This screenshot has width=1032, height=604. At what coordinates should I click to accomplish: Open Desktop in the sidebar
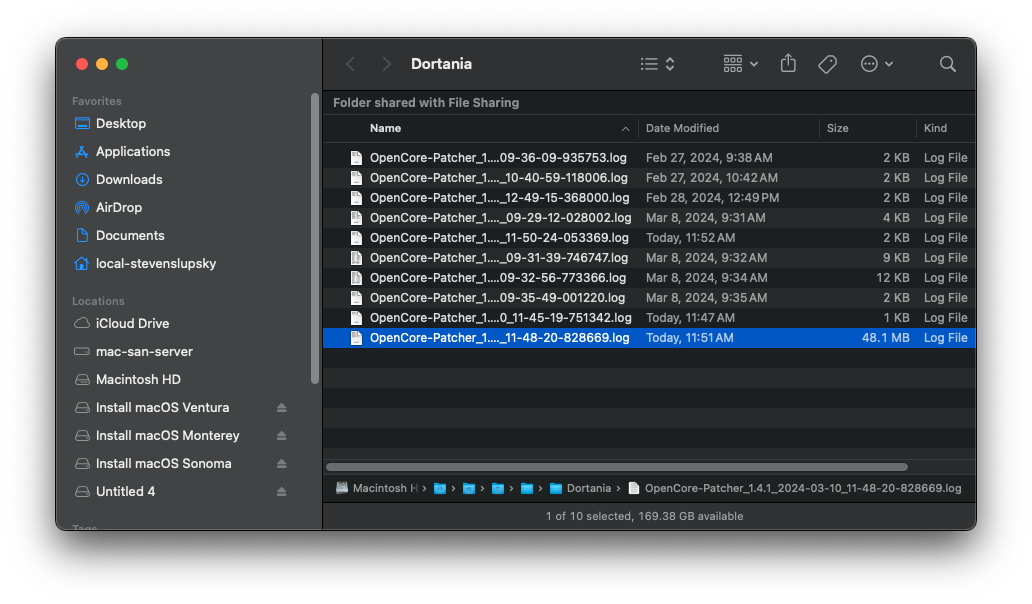tap(111, 124)
